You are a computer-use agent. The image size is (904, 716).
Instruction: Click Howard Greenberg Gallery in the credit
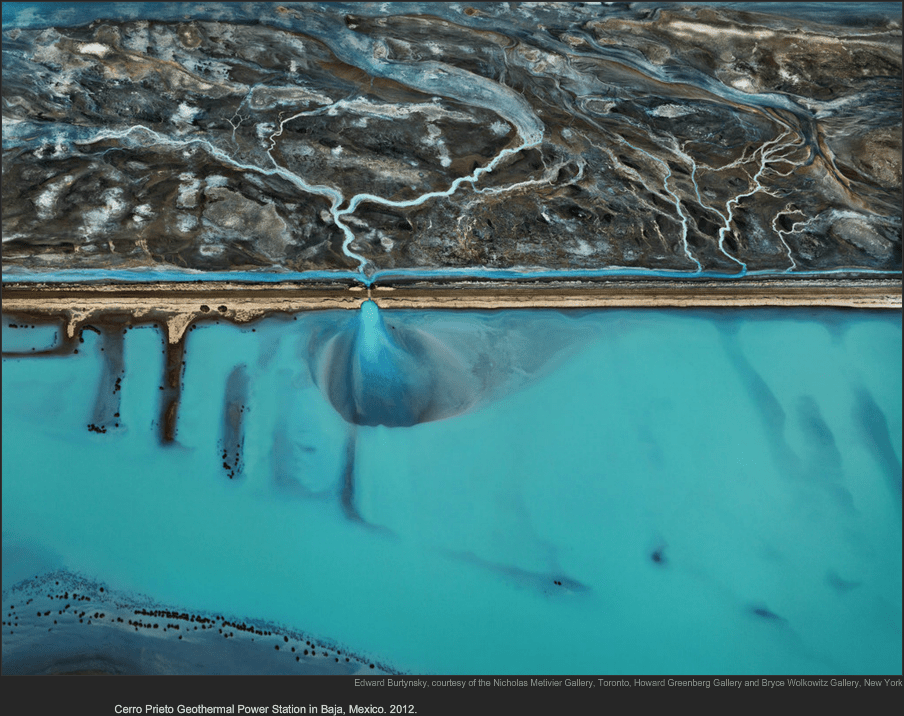coord(678,683)
